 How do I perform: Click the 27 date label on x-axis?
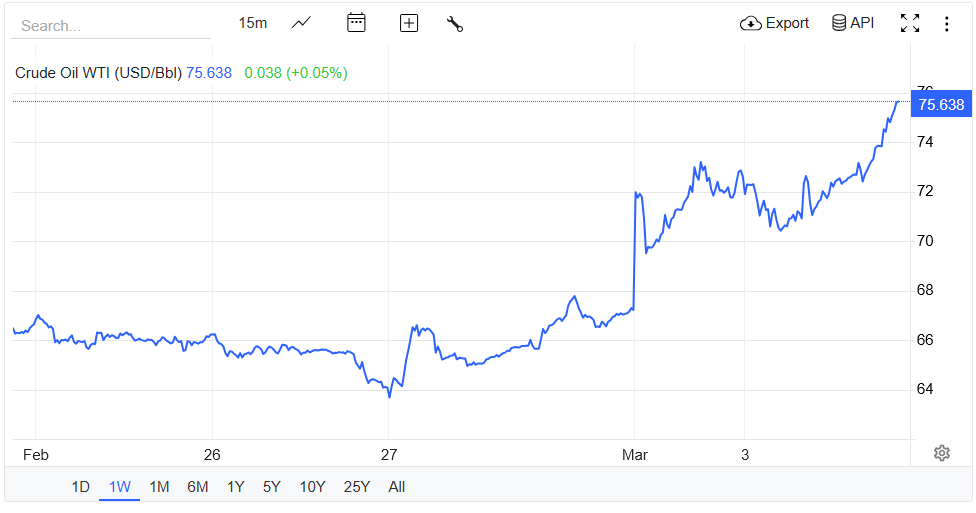(x=389, y=455)
